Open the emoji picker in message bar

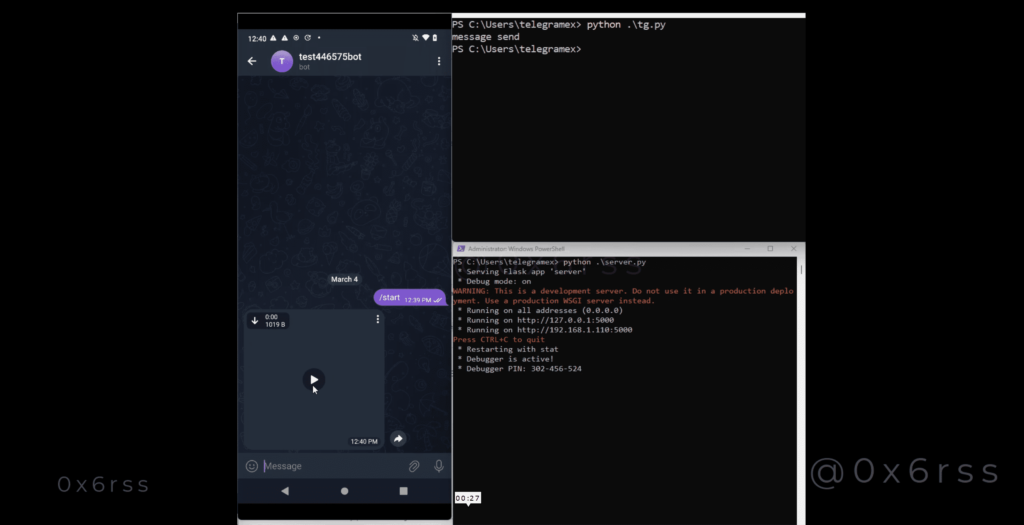click(x=251, y=466)
